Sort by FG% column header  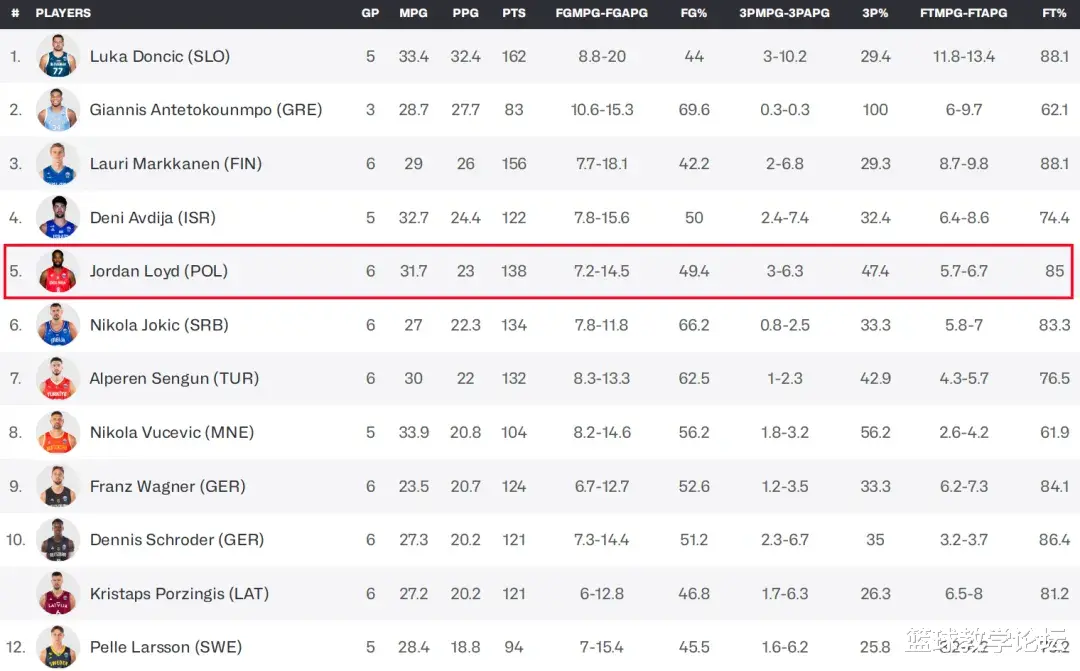[694, 13]
